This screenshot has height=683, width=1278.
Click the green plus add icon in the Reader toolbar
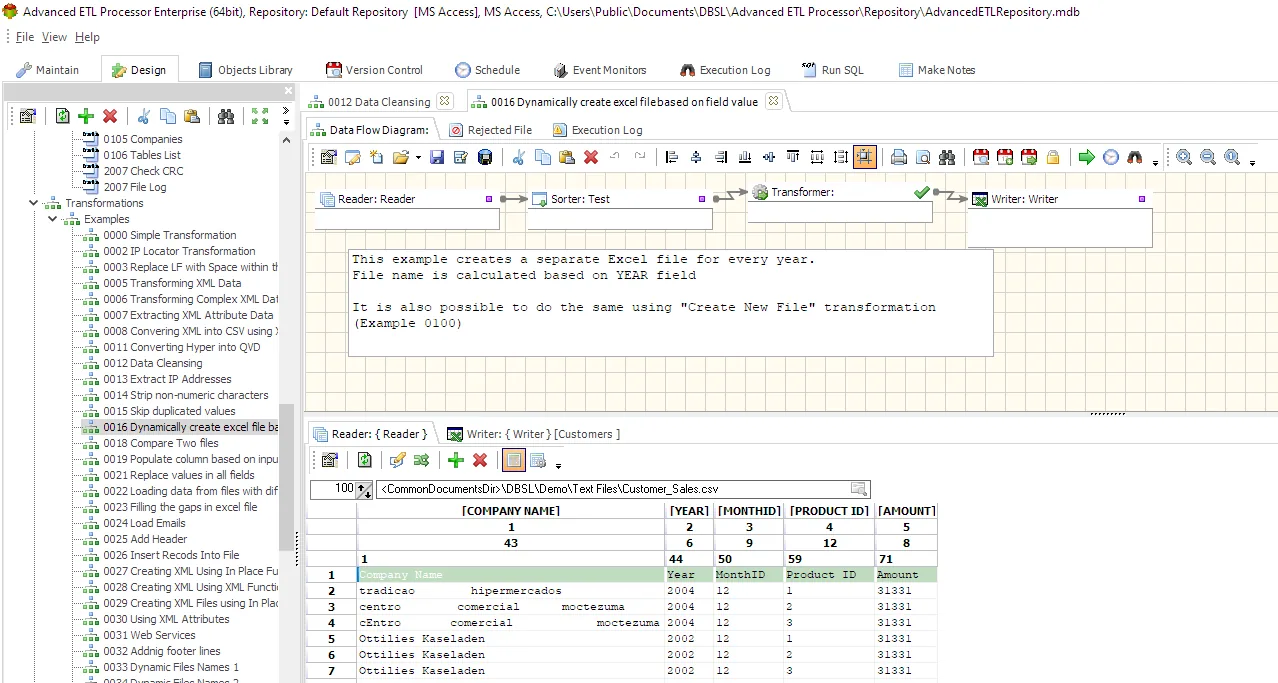point(456,460)
